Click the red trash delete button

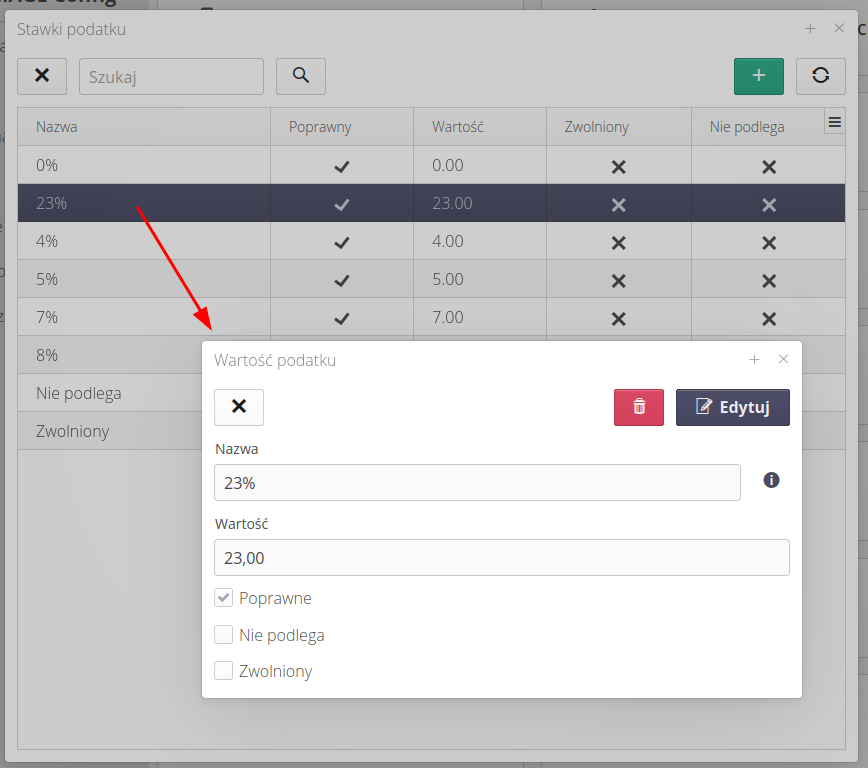(639, 407)
